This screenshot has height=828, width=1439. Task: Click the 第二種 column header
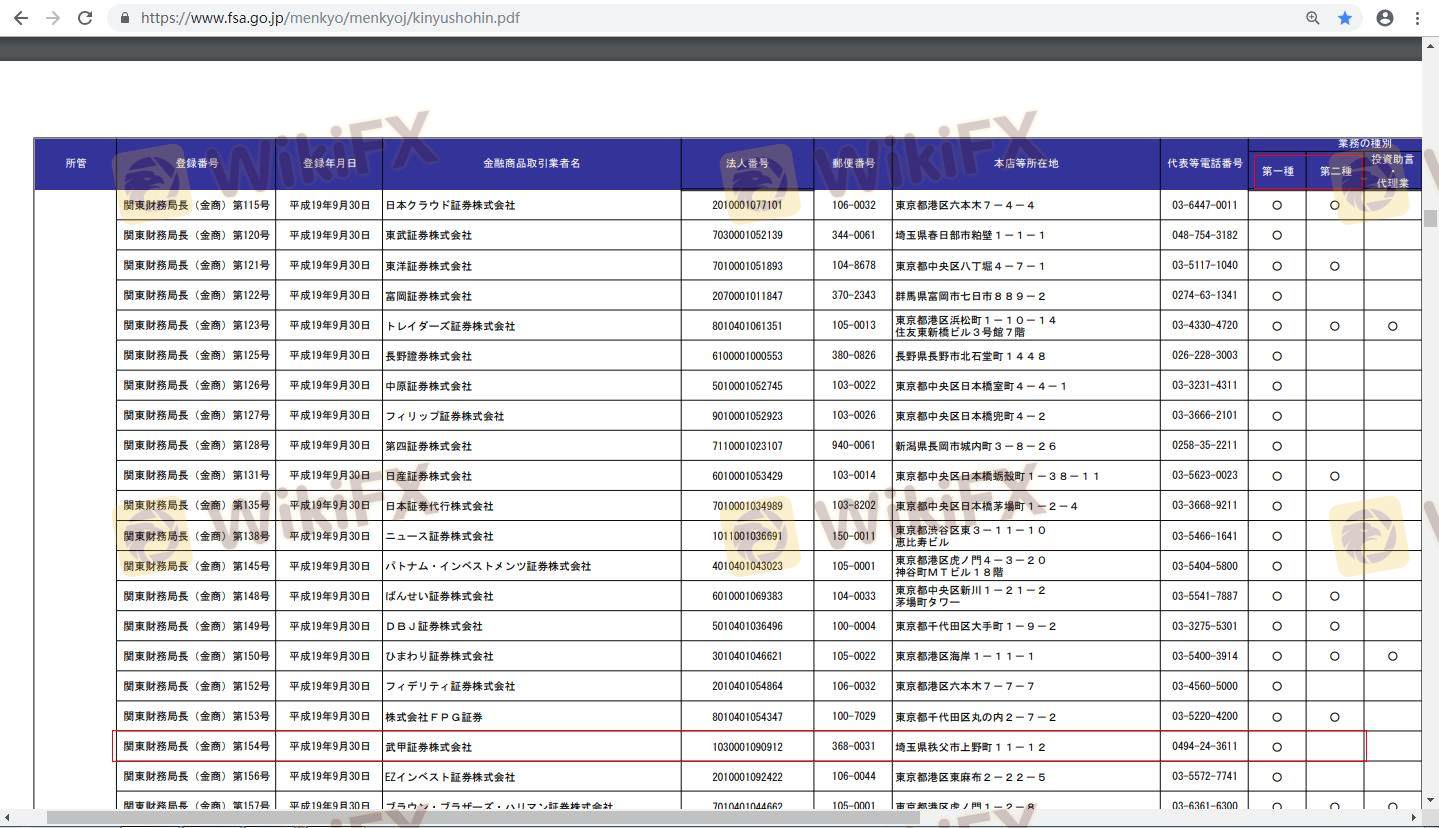[1335, 171]
